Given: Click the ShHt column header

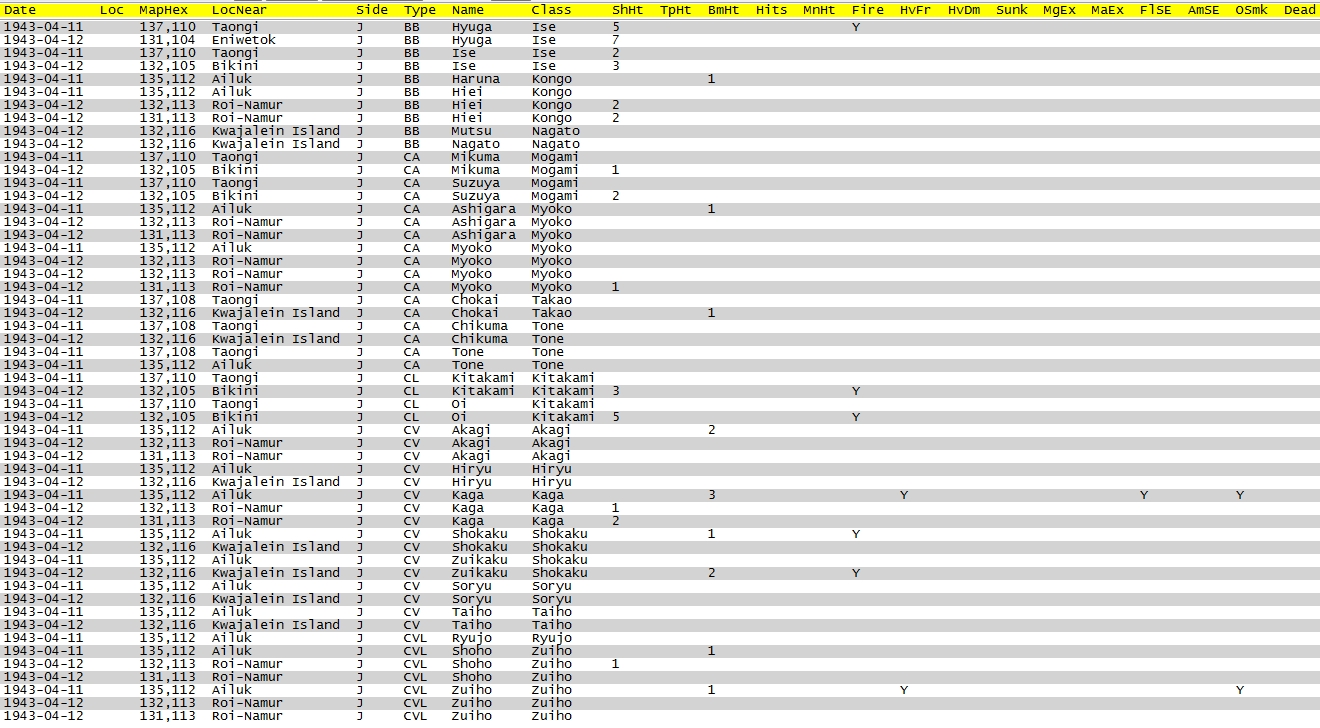Looking at the screenshot, I should tap(628, 10).
